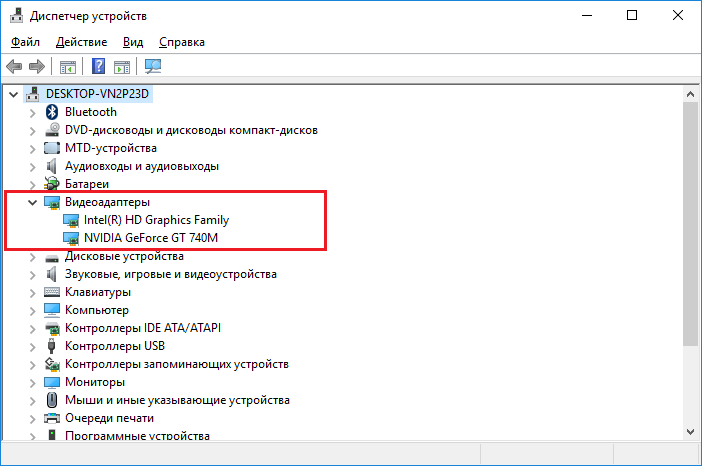Click the Forward arrow toolbar icon
Viewport: 702px width, 466px height.
[x=37, y=67]
